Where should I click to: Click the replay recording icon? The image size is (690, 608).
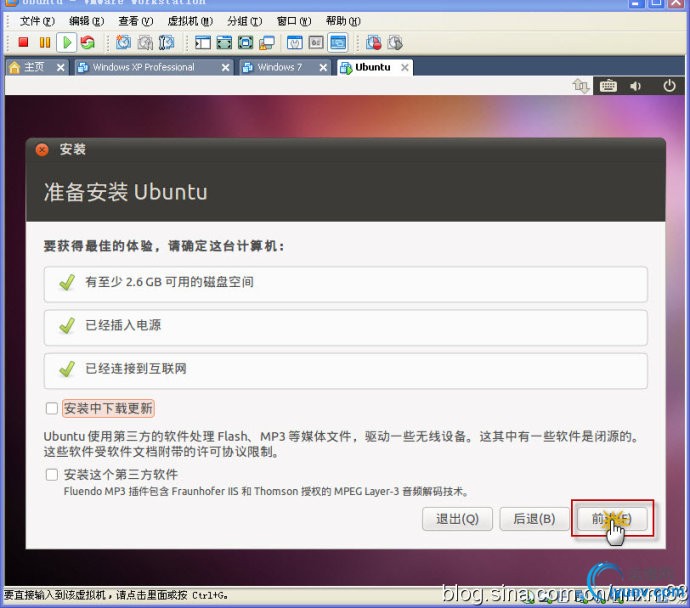click(x=395, y=42)
